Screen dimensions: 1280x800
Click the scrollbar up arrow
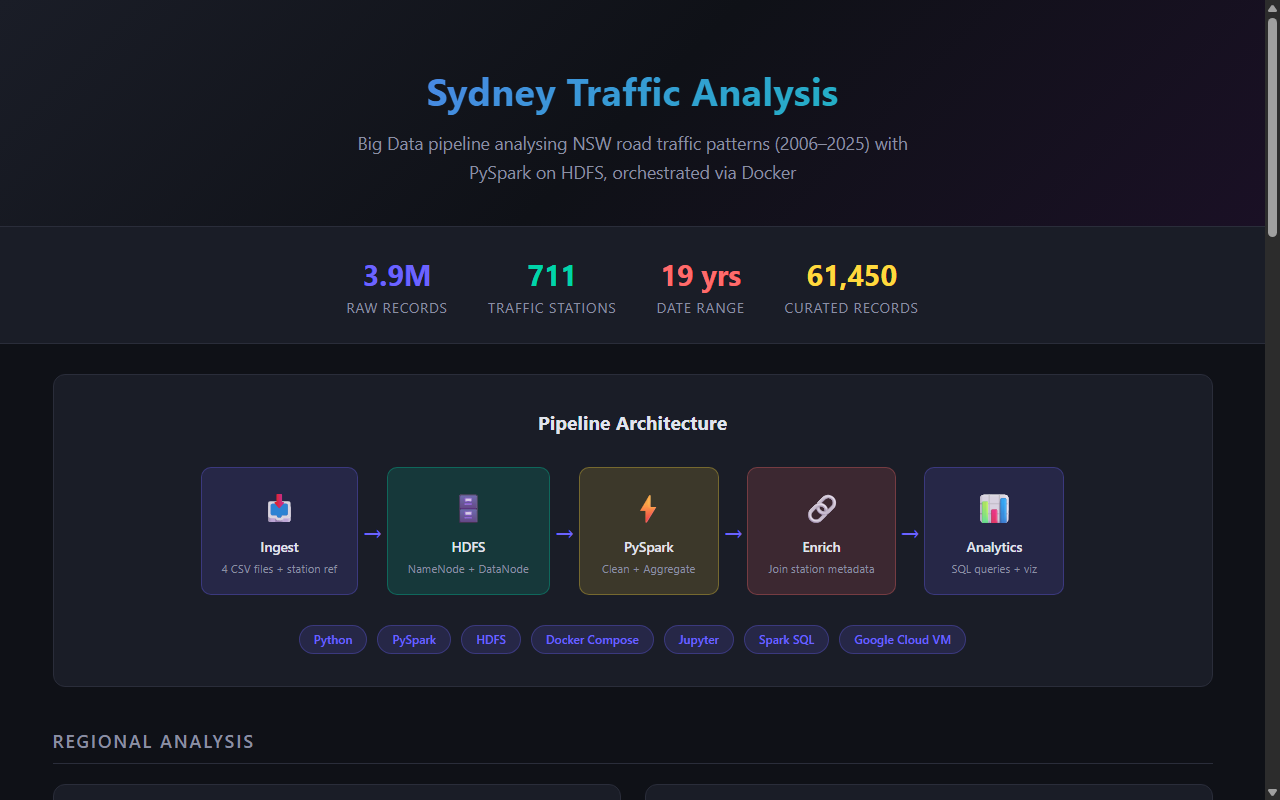1272,8
